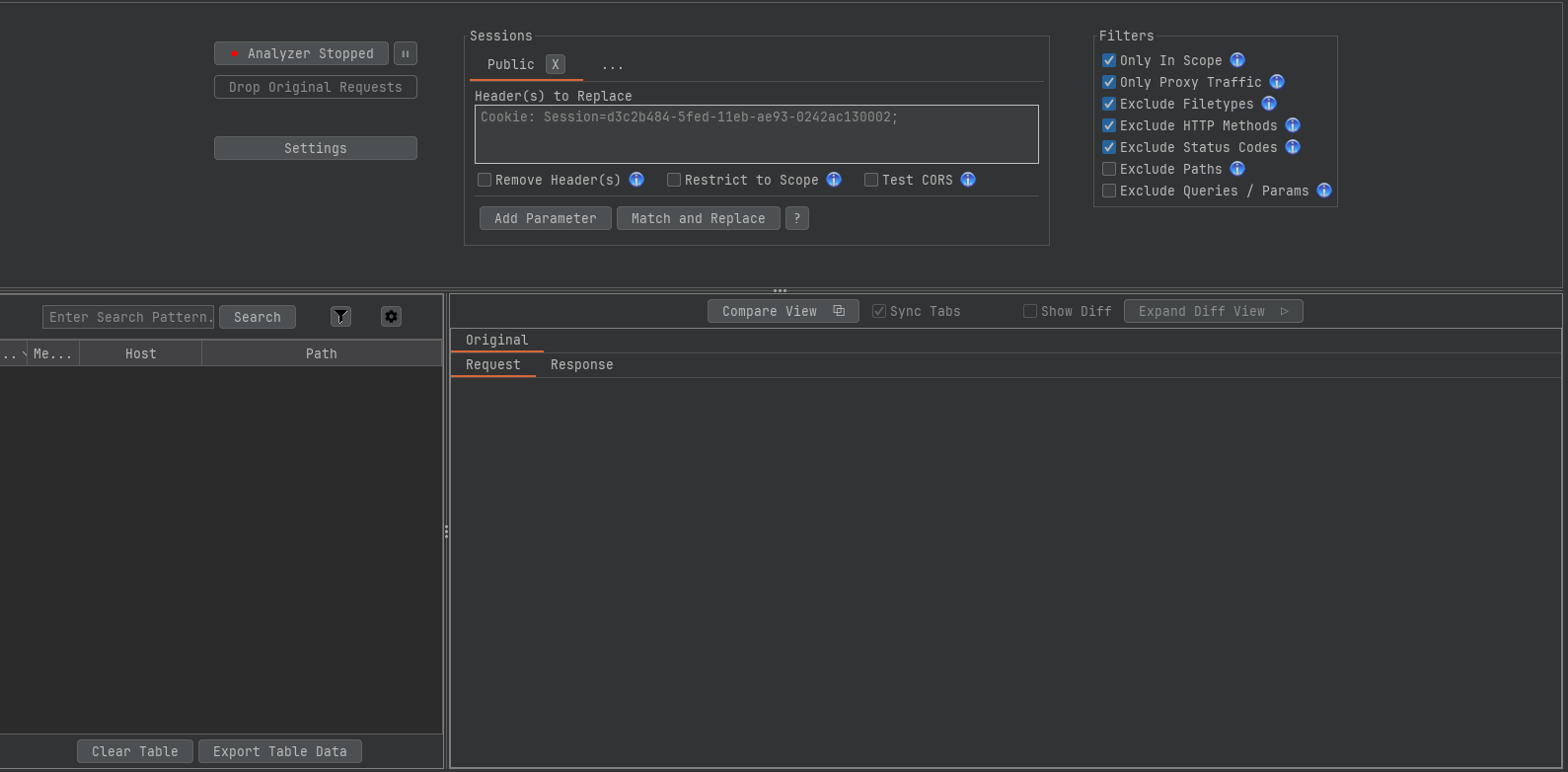The height and width of the screenshot is (772, 1568).
Task: Uncheck Exclude Status Codes
Action: (1109, 147)
